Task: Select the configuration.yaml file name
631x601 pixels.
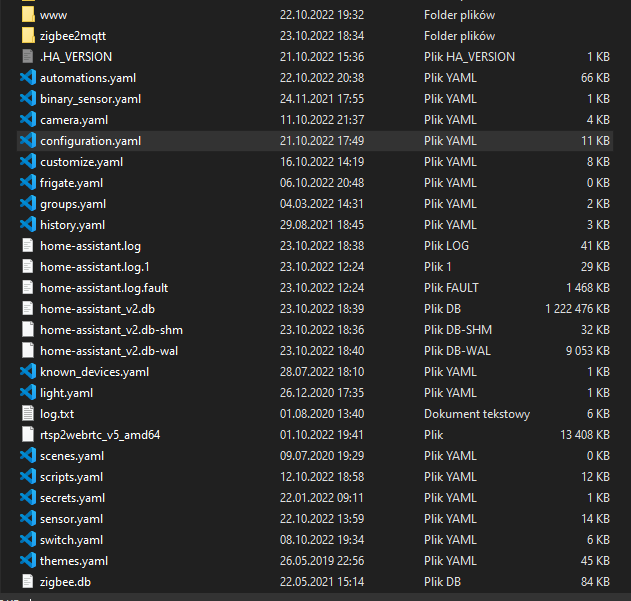Action: point(91,141)
